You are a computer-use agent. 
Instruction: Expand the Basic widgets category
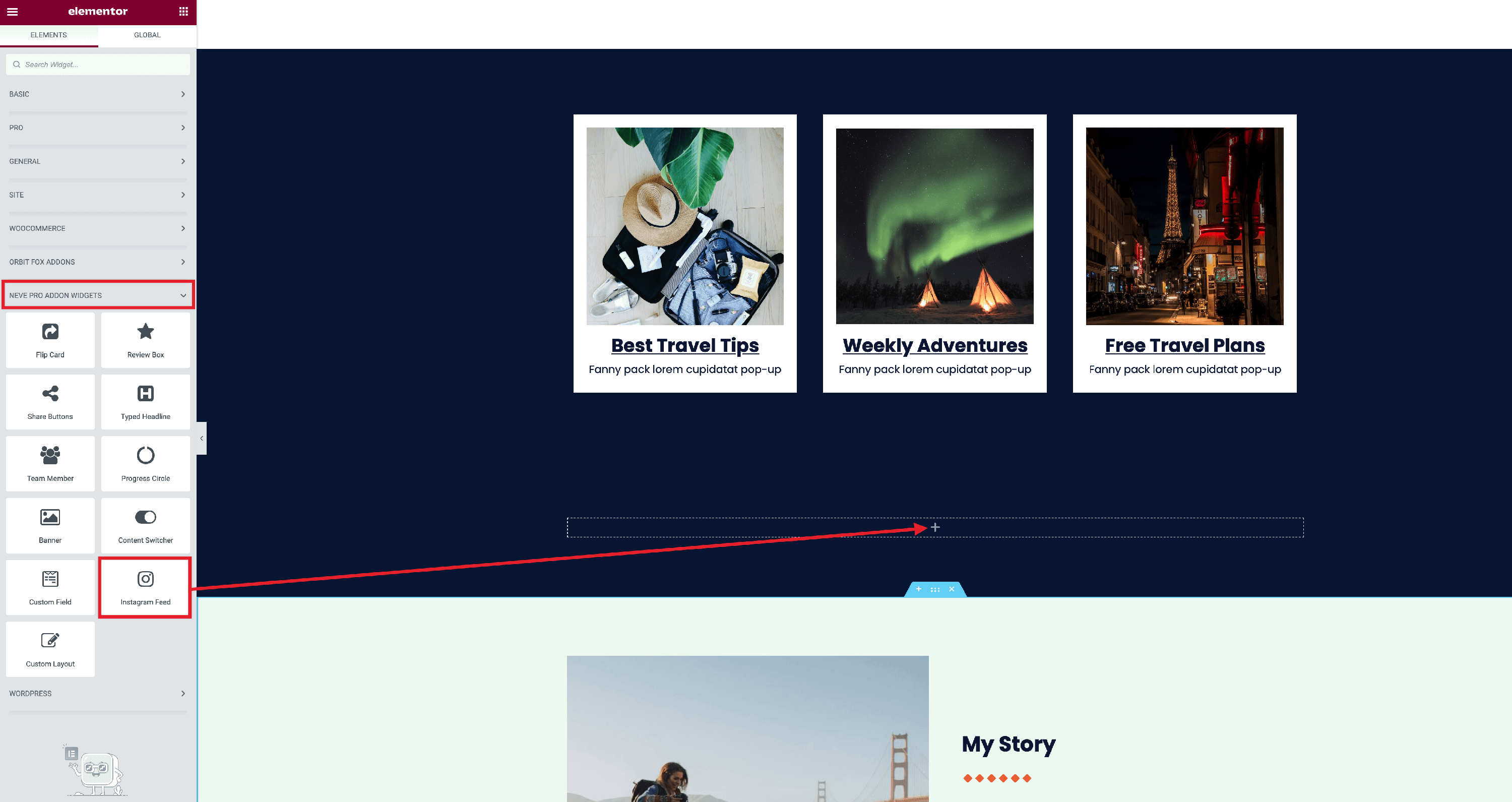click(x=97, y=94)
